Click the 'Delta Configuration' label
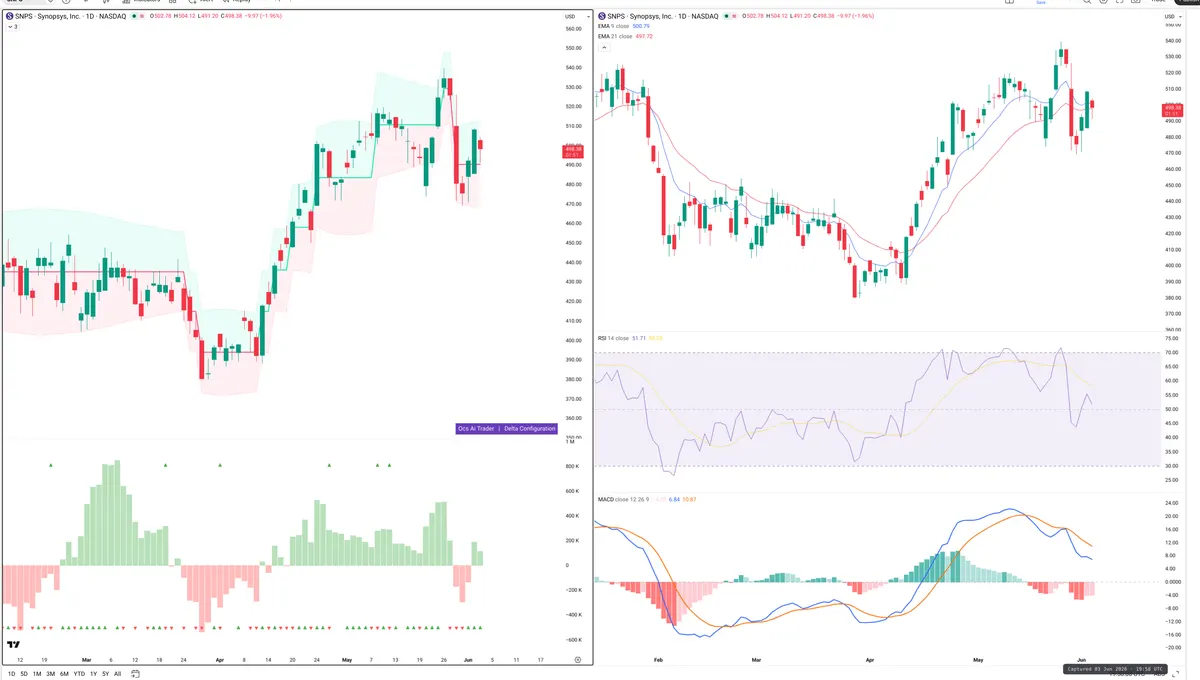The image size is (1200, 680). 529,428
